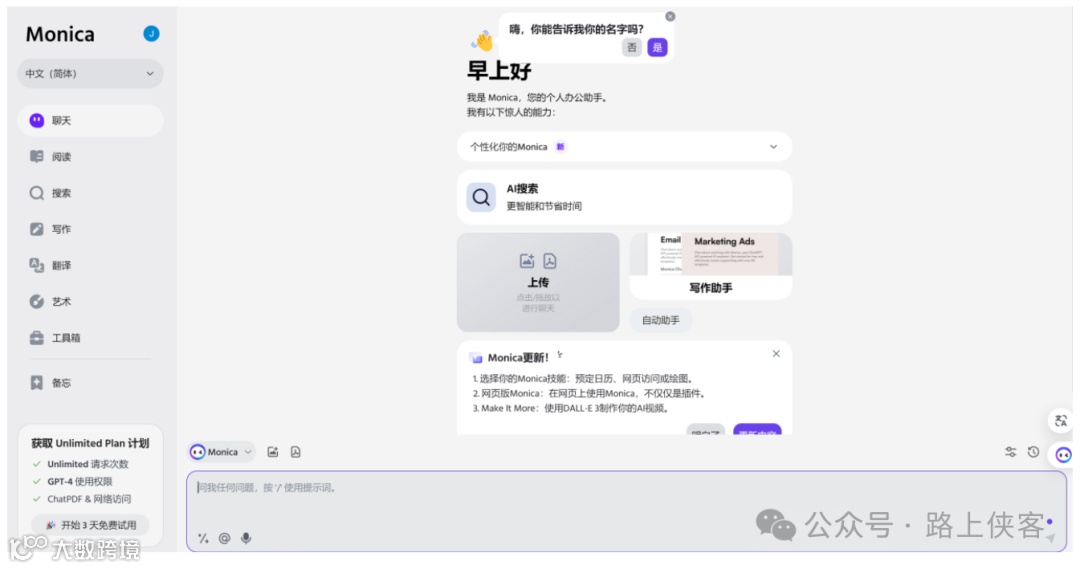Click the 早上好 greeting text
Image resolution: width=1080 pixels, height=569 pixels.
tap(499, 70)
